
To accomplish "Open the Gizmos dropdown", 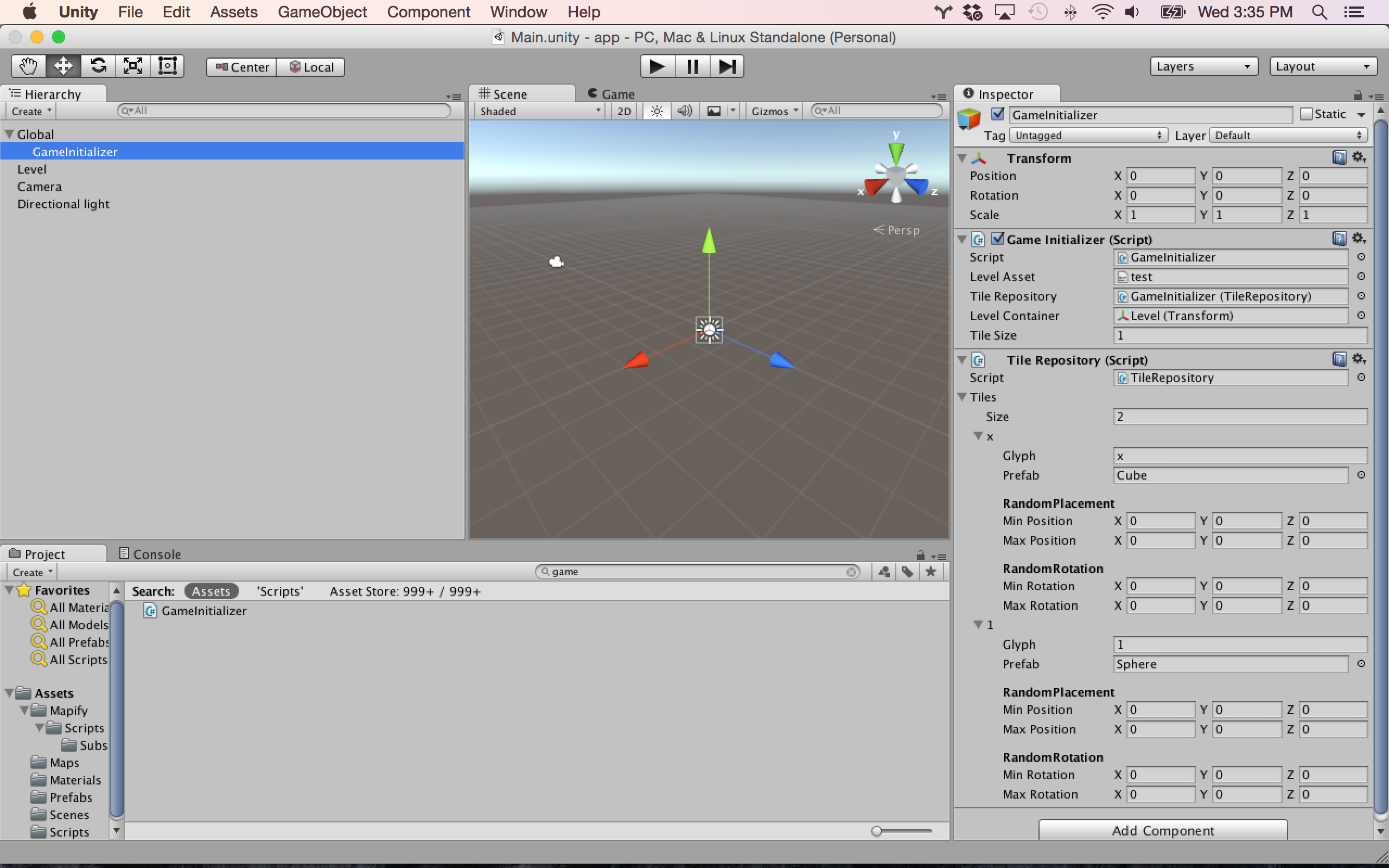I will tap(774, 111).
